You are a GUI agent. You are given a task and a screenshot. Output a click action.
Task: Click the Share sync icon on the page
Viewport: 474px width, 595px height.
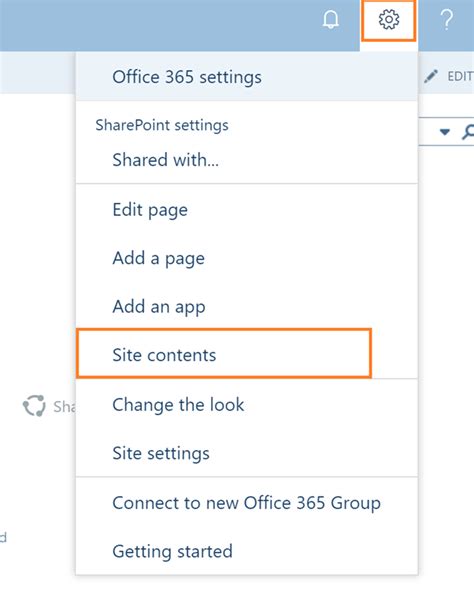[x=34, y=405]
